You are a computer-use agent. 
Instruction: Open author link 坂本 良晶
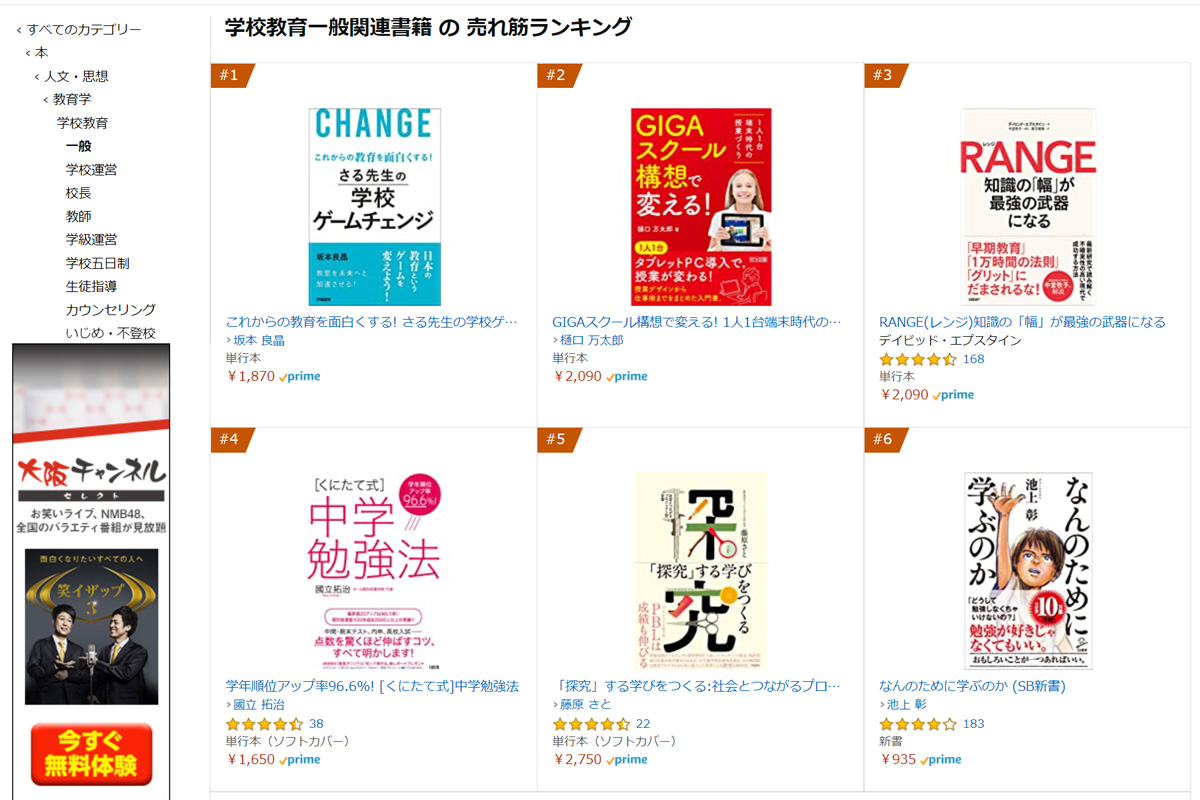pos(259,340)
